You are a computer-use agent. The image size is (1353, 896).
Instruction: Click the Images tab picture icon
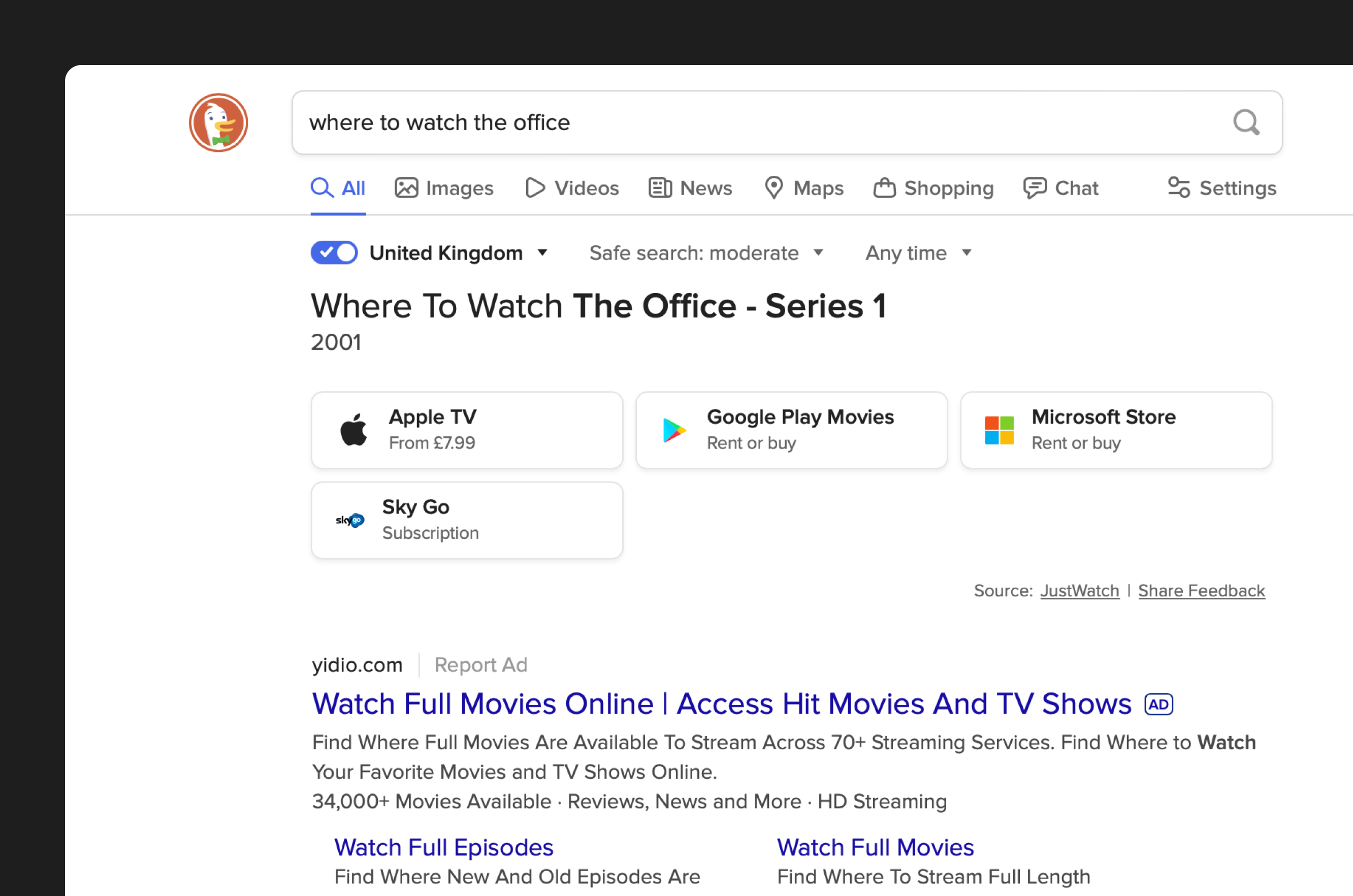tap(406, 188)
